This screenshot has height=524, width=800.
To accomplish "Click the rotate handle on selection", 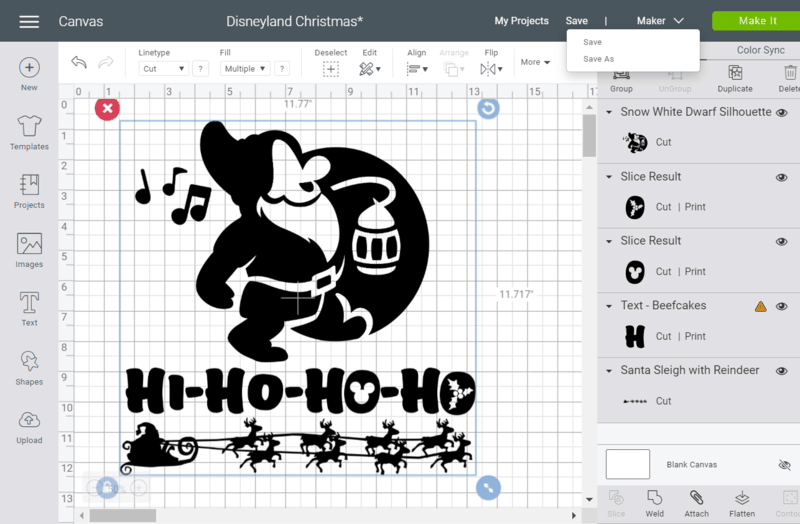I will 488,108.
